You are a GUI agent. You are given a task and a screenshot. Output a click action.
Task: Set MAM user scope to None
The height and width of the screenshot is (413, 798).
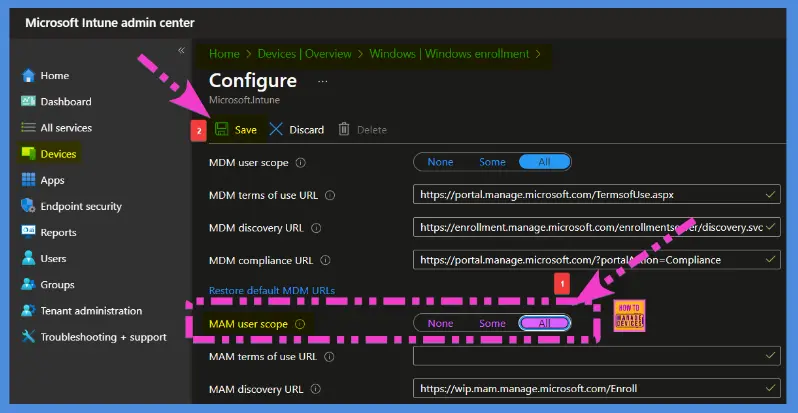[x=440, y=323]
